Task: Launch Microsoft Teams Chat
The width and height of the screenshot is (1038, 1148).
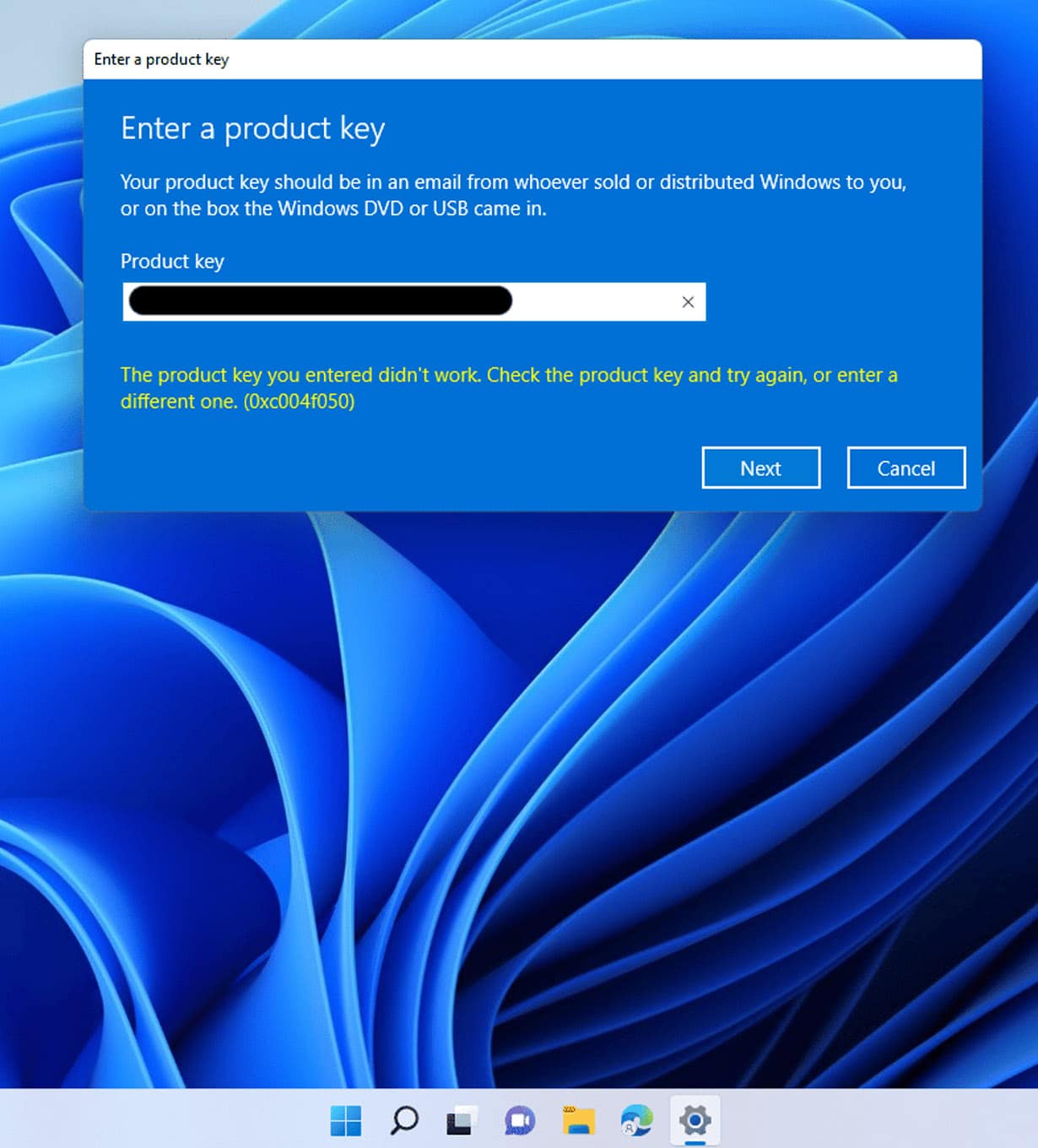Action: click(x=519, y=1121)
